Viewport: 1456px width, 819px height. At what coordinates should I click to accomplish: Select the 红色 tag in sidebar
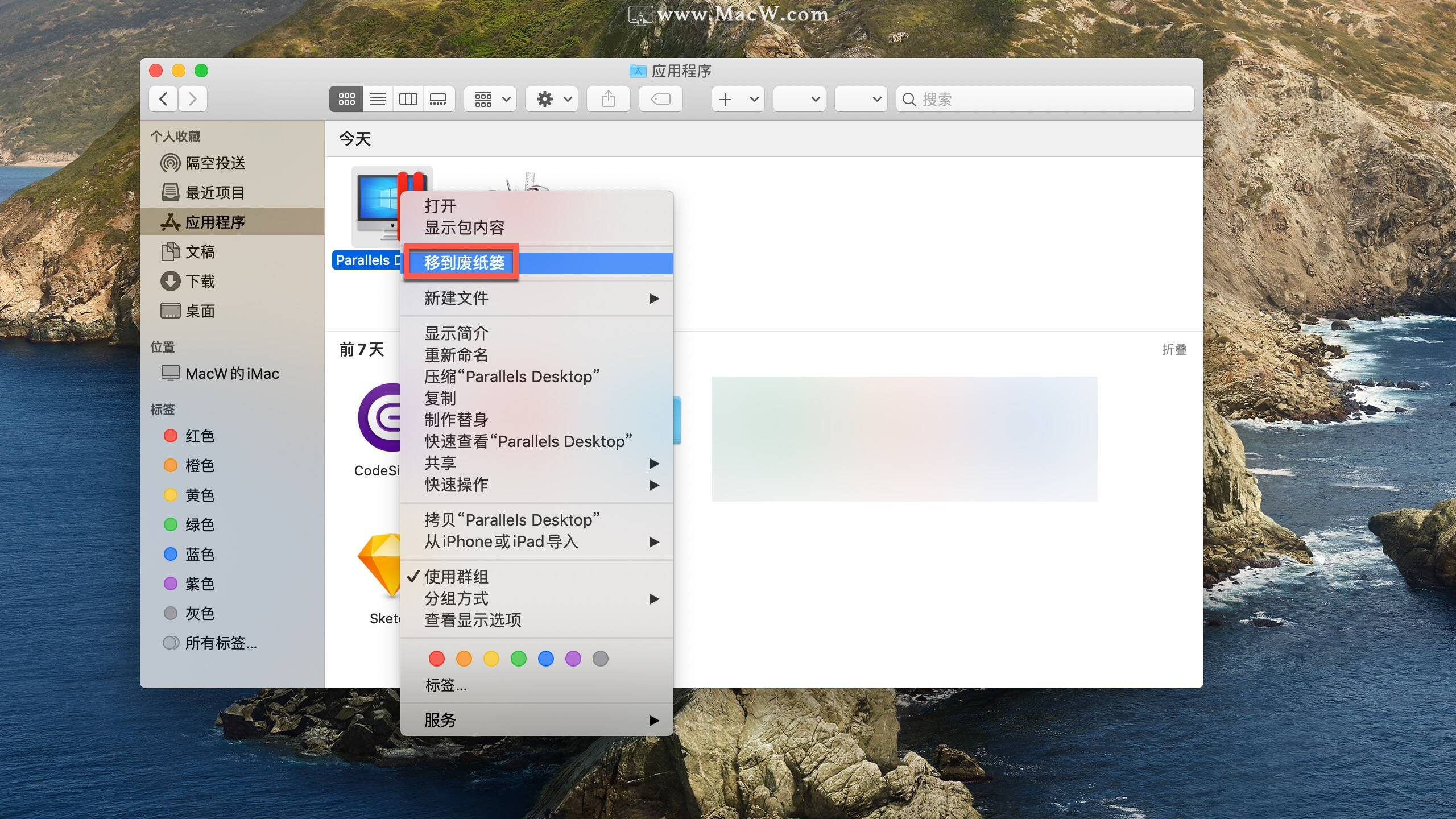pos(199,436)
